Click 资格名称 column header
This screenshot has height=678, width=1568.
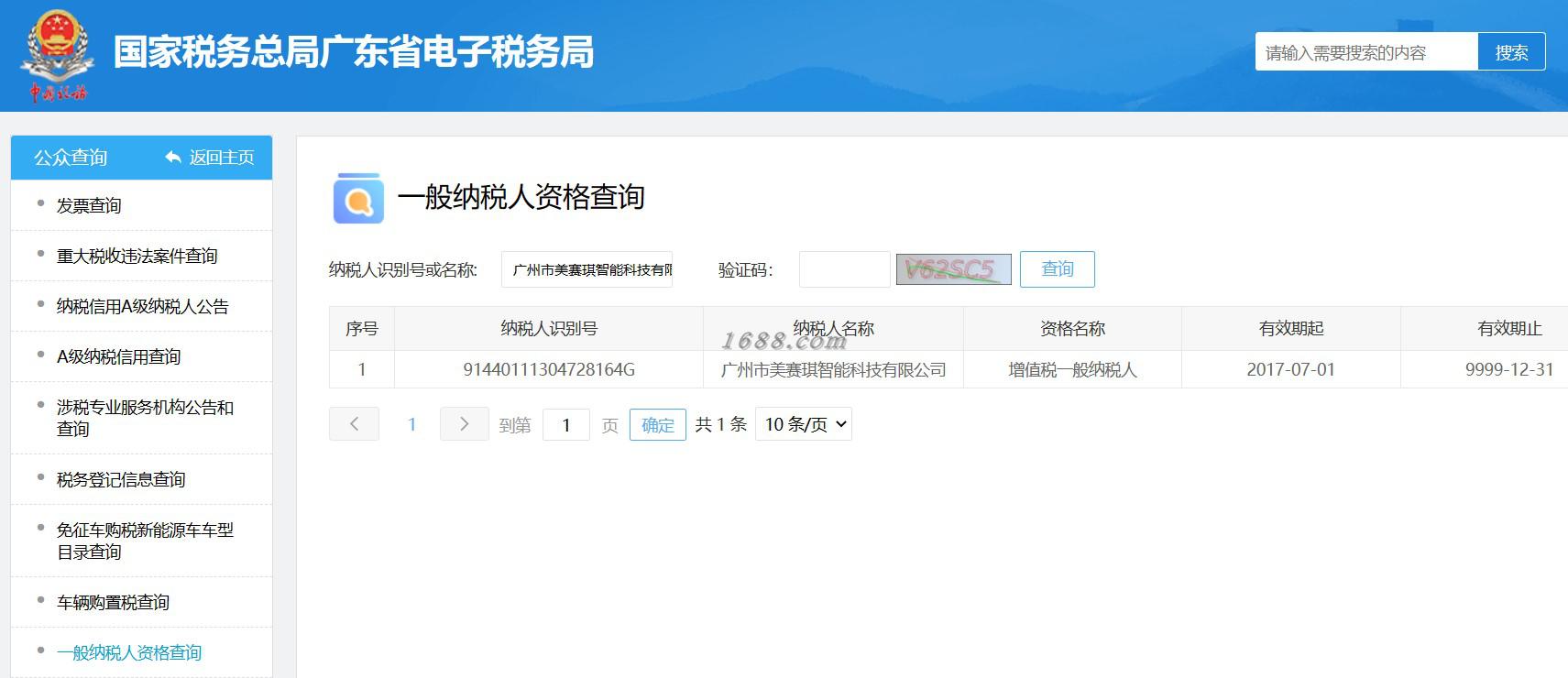[1072, 328]
